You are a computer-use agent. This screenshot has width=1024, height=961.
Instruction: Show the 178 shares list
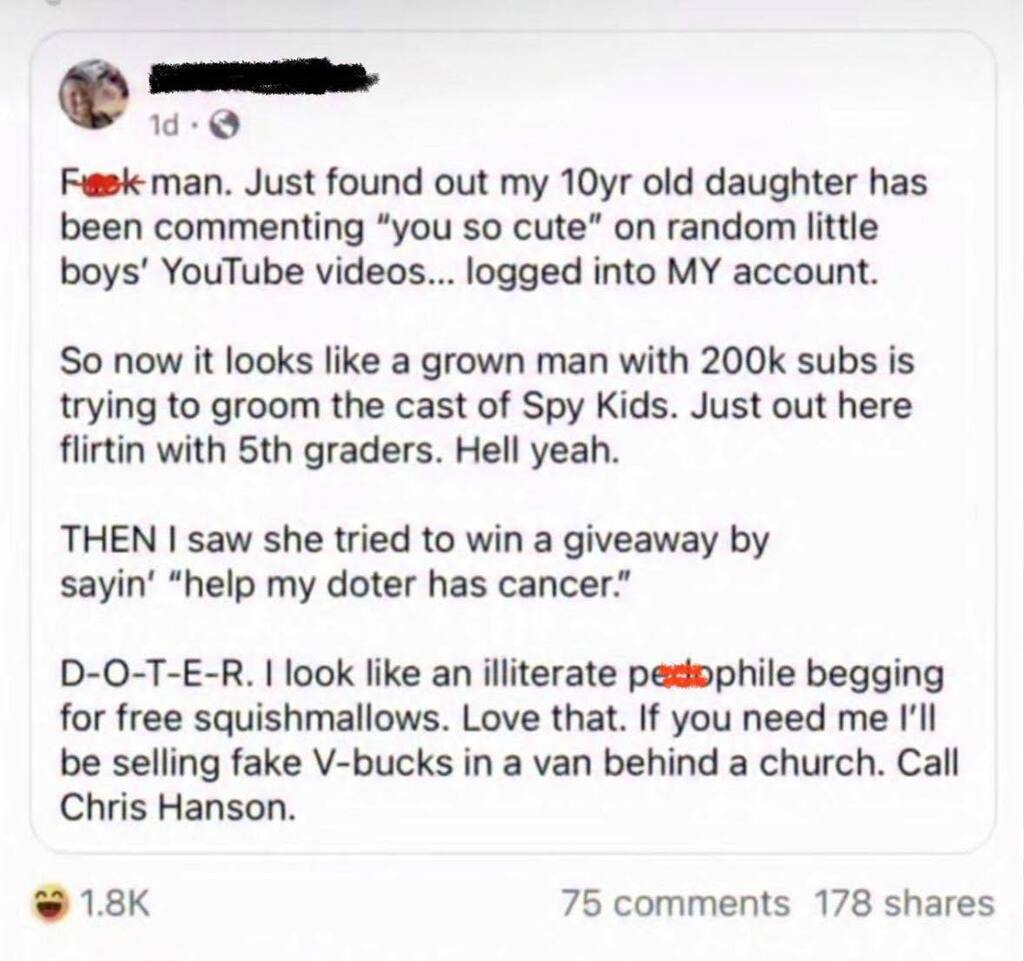point(904,904)
